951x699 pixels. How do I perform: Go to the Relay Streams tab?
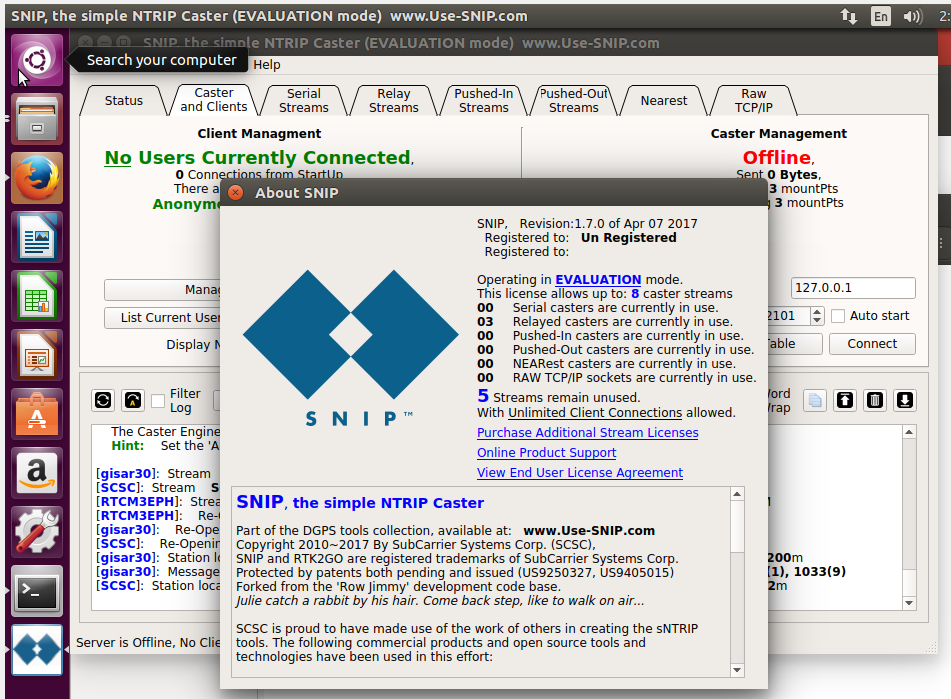click(x=394, y=101)
